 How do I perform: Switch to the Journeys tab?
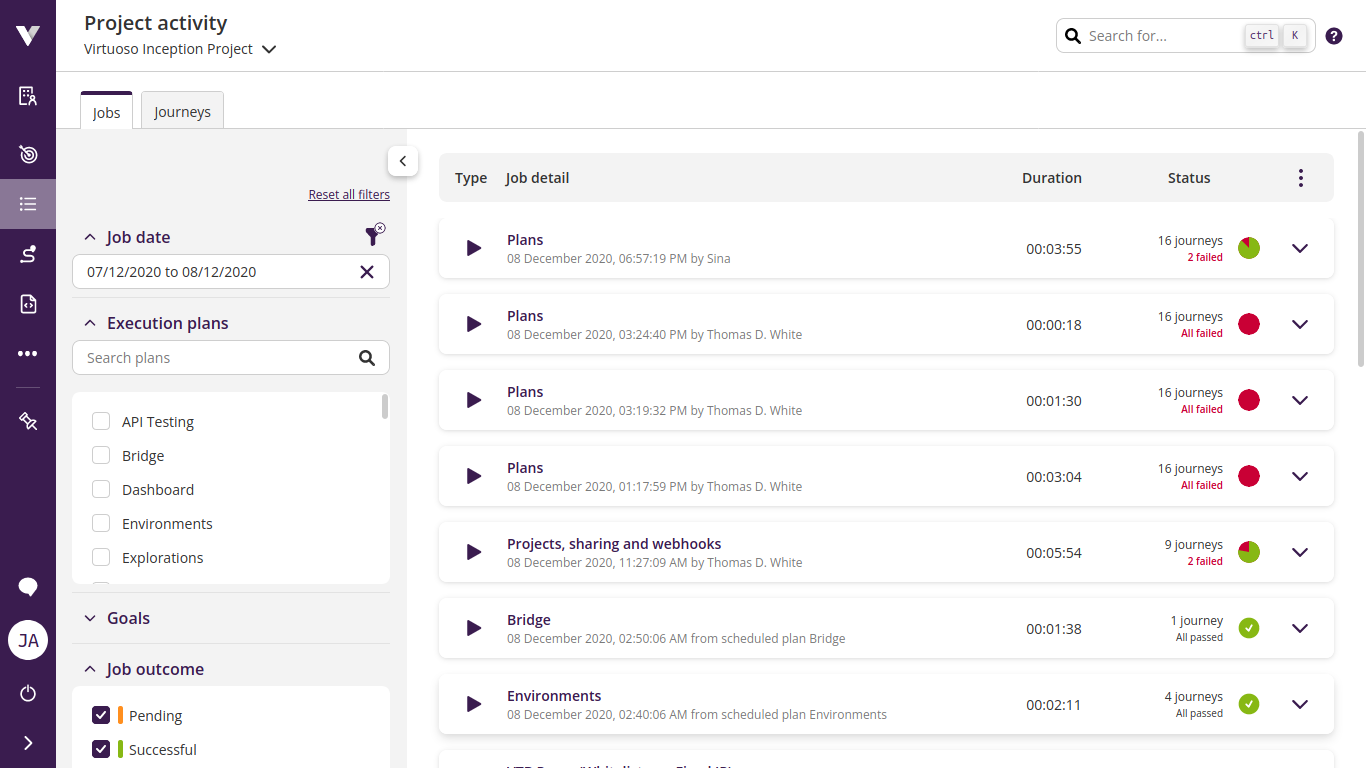(182, 111)
